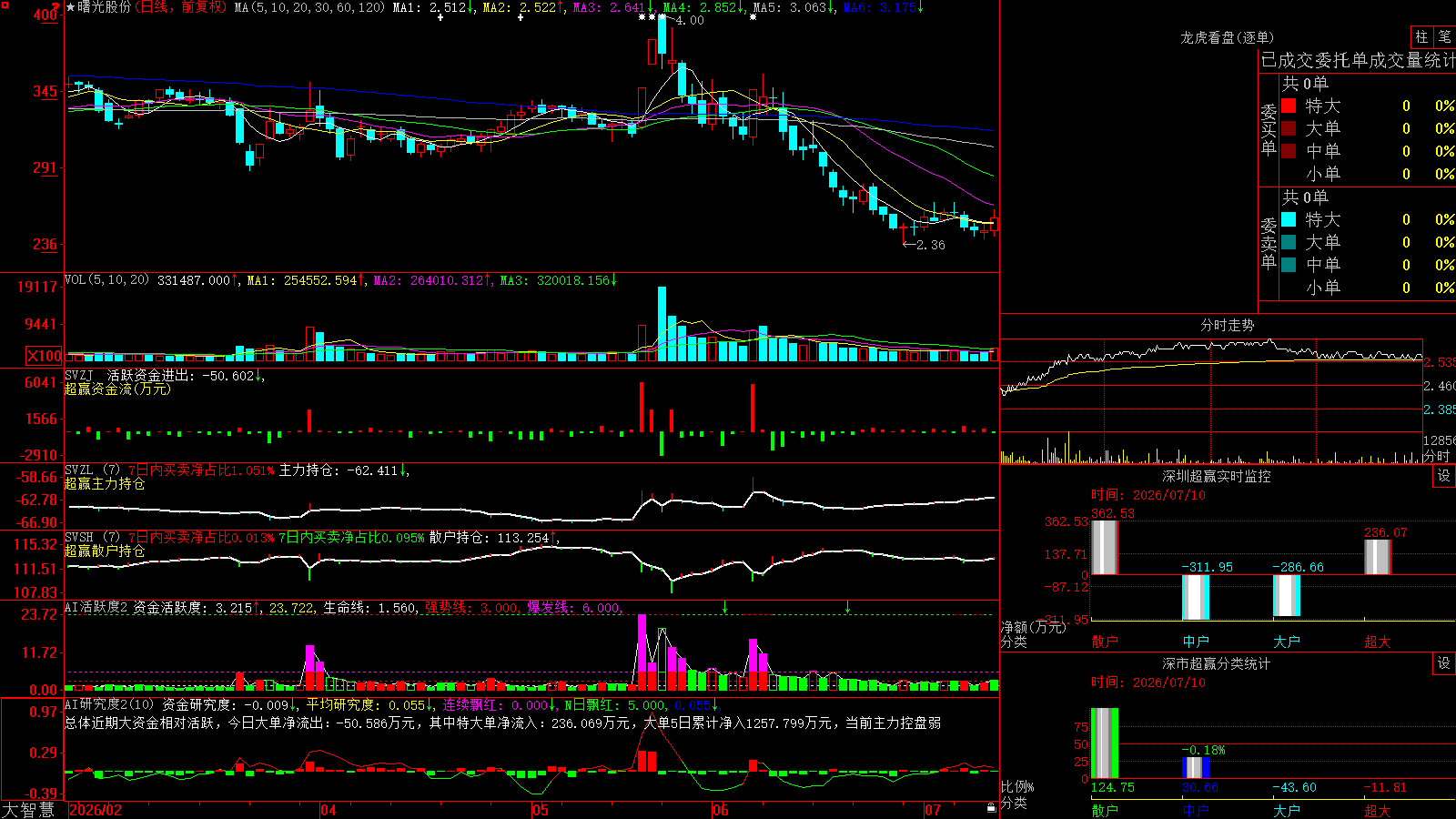The width and height of the screenshot is (1456, 819).
Task: Click the teal 中单 sell-order color square
Action: pyautogui.click(x=1289, y=265)
